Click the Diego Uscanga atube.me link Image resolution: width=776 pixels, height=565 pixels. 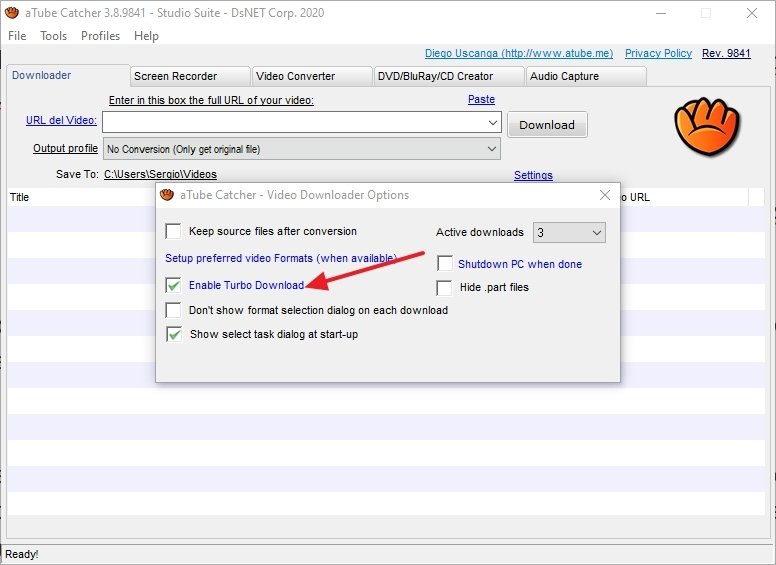pyautogui.click(x=519, y=53)
